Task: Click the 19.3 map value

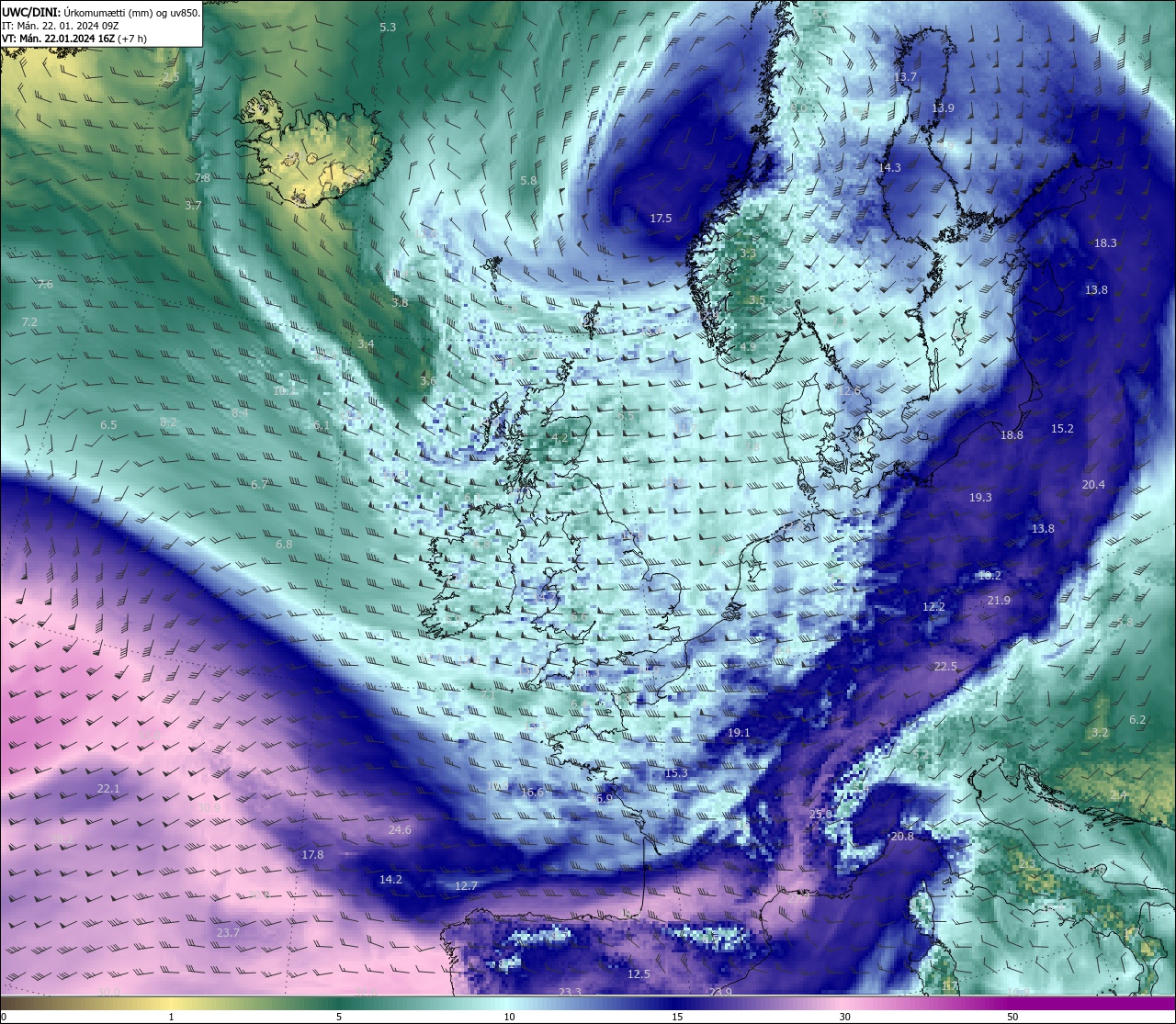Action: point(980,498)
